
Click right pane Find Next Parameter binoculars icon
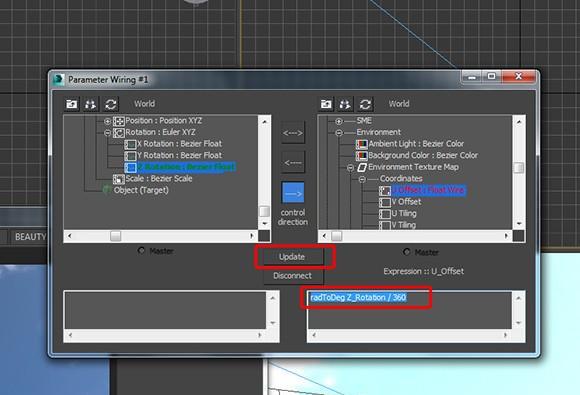[345, 104]
